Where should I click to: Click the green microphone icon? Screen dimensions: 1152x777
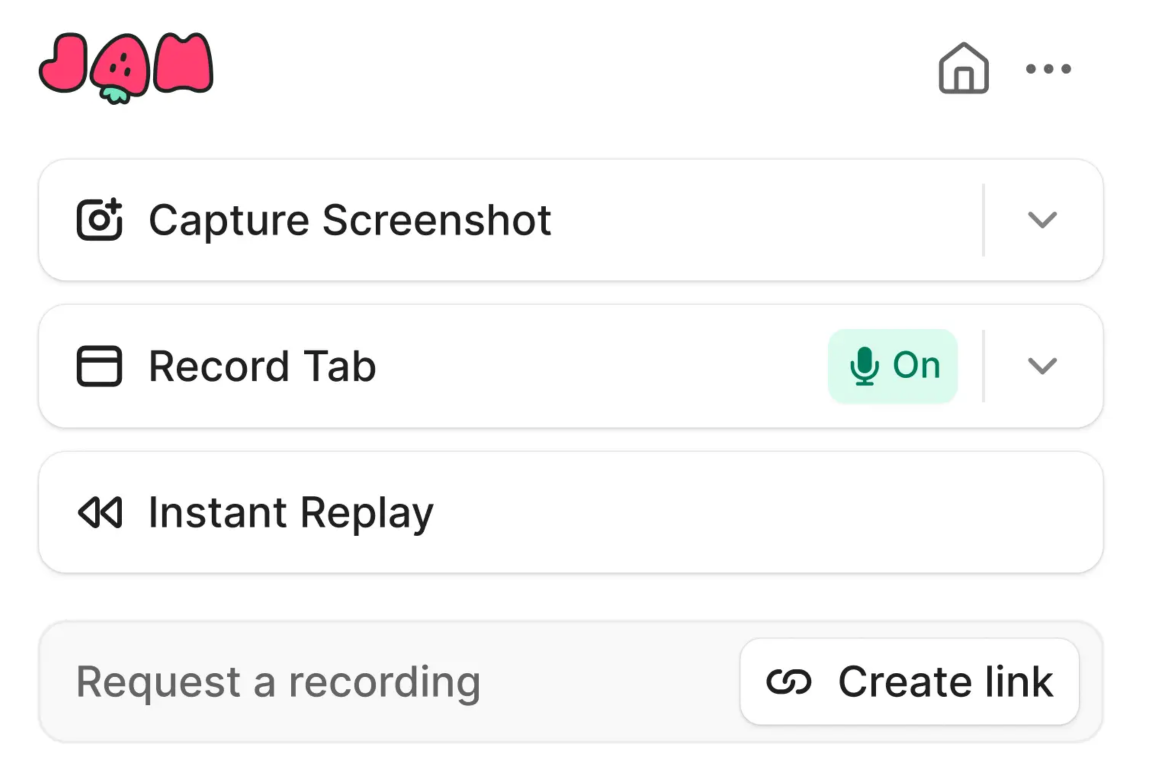click(x=864, y=366)
